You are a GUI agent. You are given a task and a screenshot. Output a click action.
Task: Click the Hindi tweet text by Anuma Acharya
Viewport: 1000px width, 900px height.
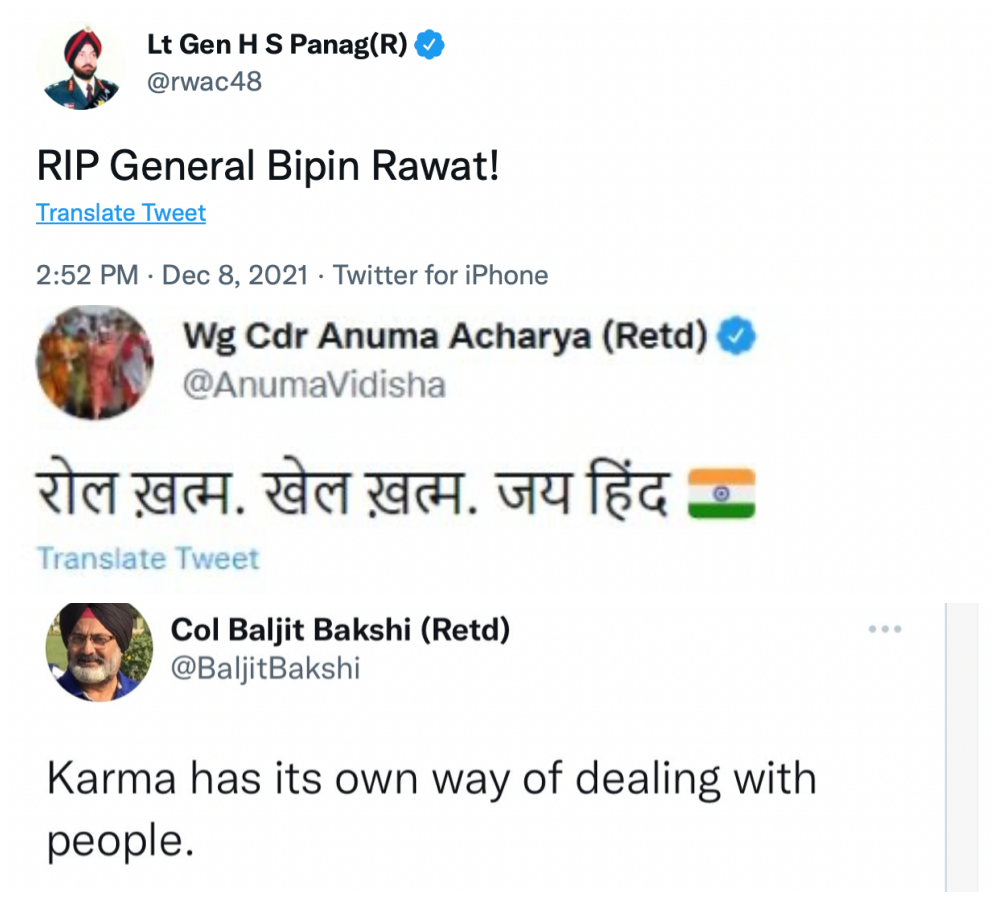coord(350,497)
